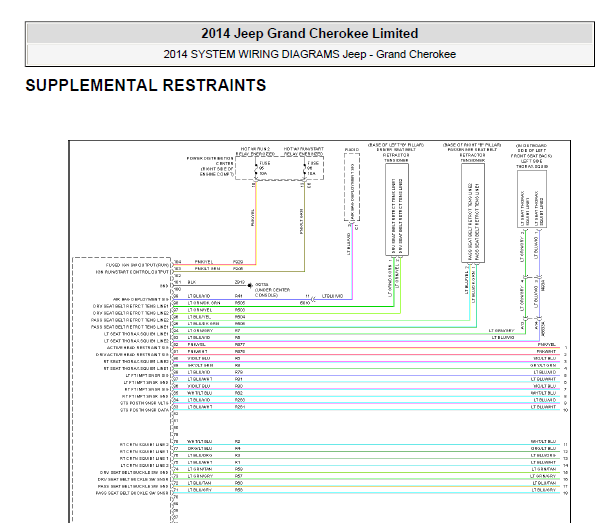606x523 pixels.
Task: Click the vertical pink/yellow wire from fuse
Action: tap(256, 222)
